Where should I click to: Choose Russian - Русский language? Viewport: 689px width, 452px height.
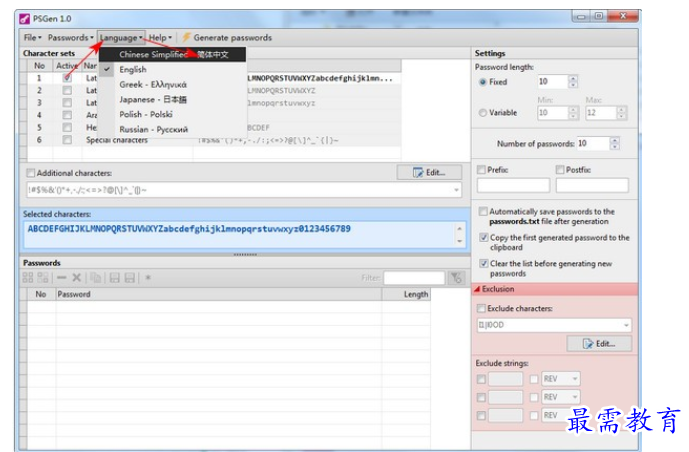point(172,129)
